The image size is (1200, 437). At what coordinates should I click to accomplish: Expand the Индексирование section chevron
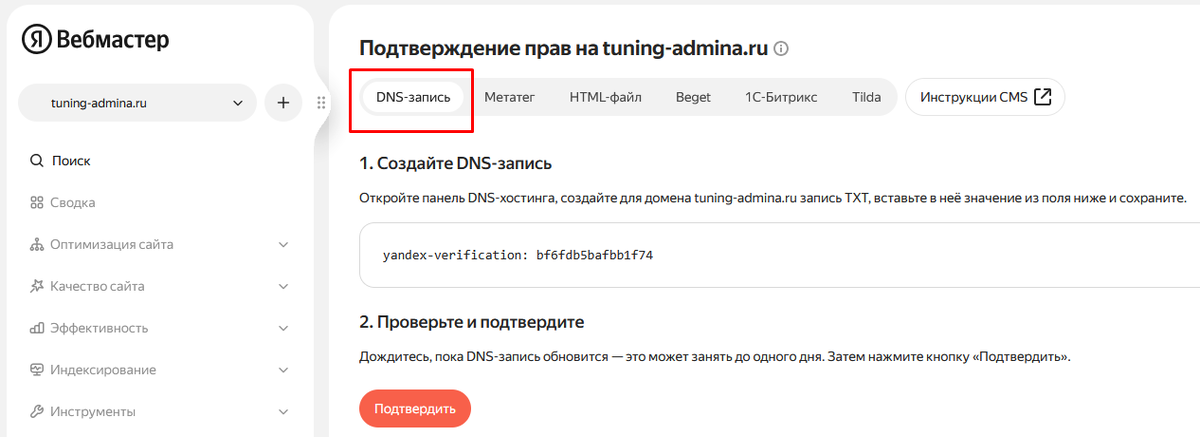(x=283, y=370)
